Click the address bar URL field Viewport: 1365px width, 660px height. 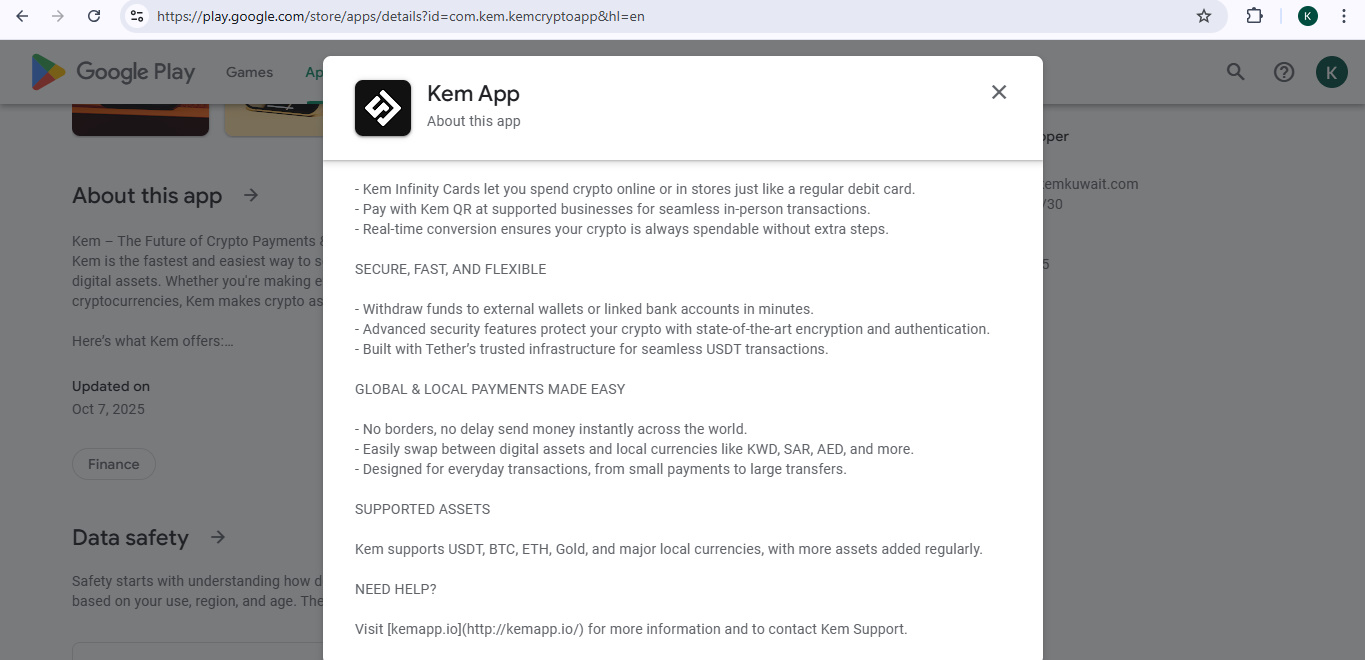(x=600, y=16)
